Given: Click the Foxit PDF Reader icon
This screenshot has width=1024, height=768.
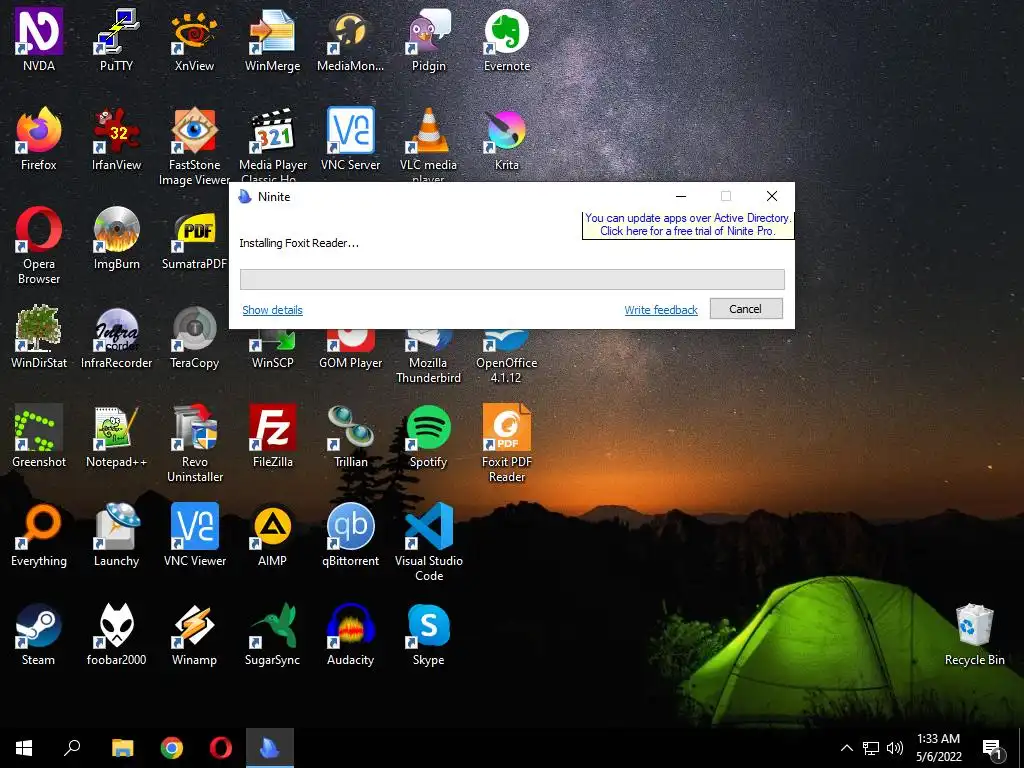Looking at the screenshot, I should (x=506, y=428).
